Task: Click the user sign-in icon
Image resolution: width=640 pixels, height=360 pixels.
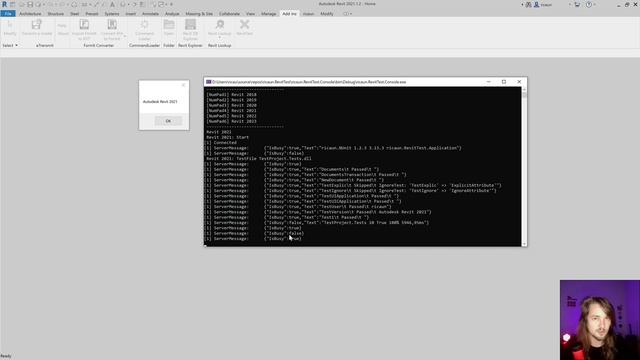Action: click(x=537, y=4)
